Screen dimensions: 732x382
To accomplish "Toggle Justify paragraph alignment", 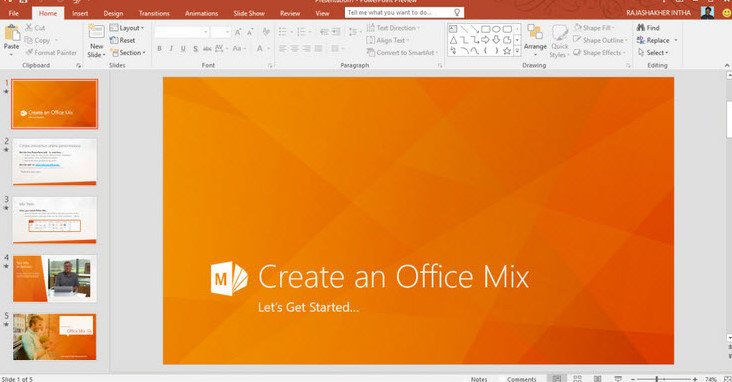I will pyautogui.click(x=318, y=49).
